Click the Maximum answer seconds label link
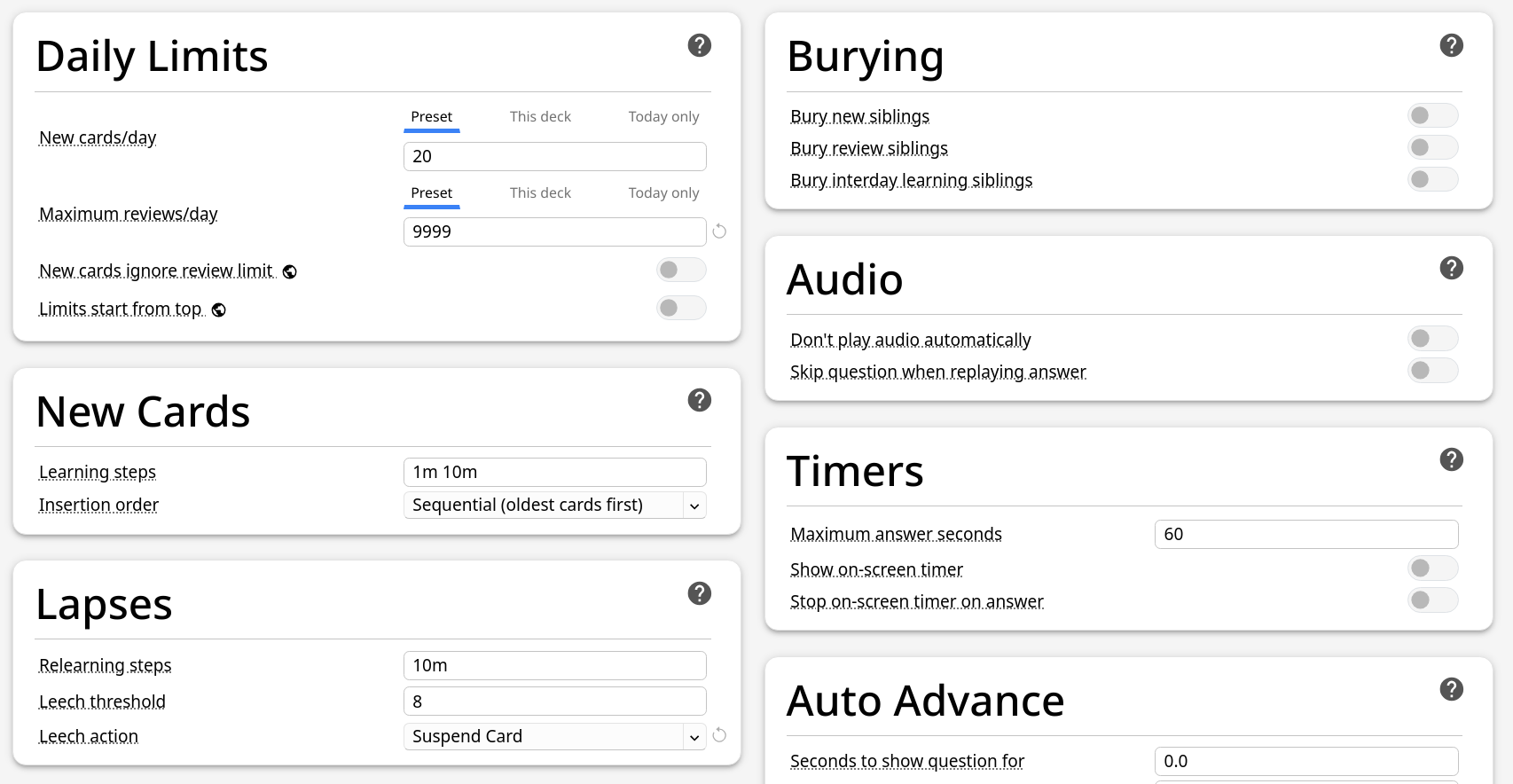Image resolution: width=1513 pixels, height=784 pixels. click(896, 534)
